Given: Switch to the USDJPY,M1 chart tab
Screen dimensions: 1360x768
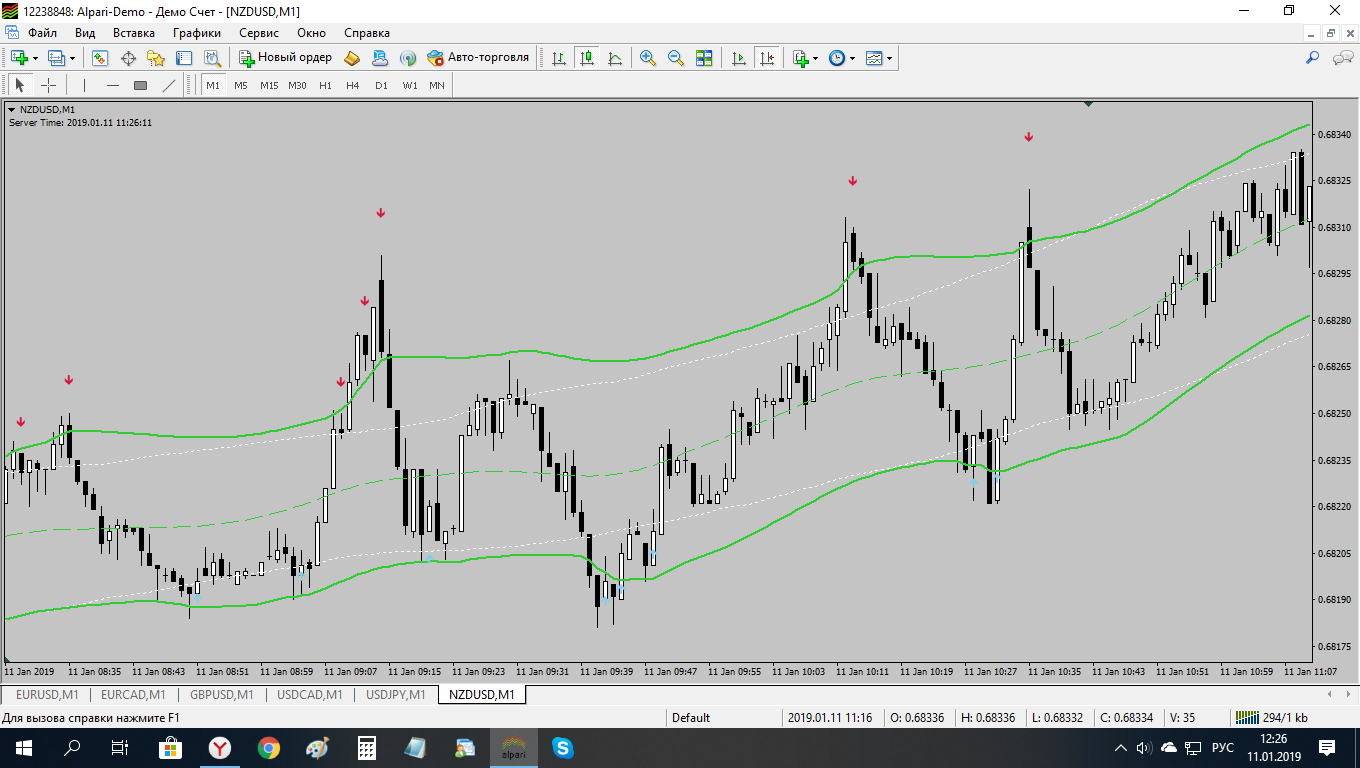Looking at the screenshot, I should (395, 694).
